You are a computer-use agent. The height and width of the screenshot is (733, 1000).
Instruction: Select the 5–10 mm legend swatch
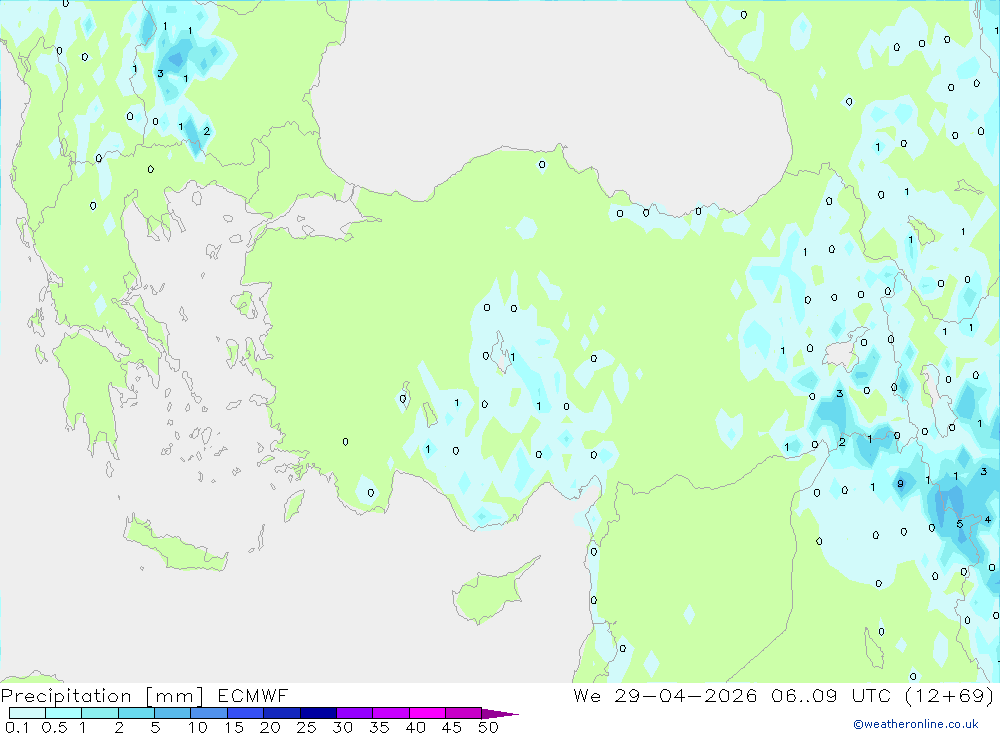[x=172, y=713]
